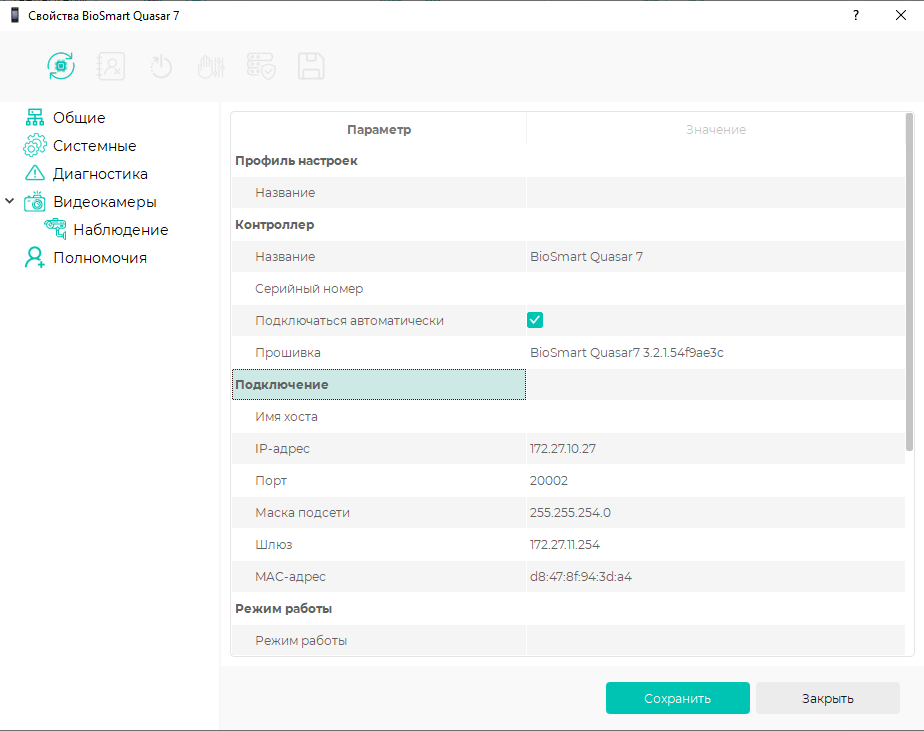Viewport: 924px width, 731px height.
Task: Click the Профиль настроек group header
Action: click(x=296, y=160)
